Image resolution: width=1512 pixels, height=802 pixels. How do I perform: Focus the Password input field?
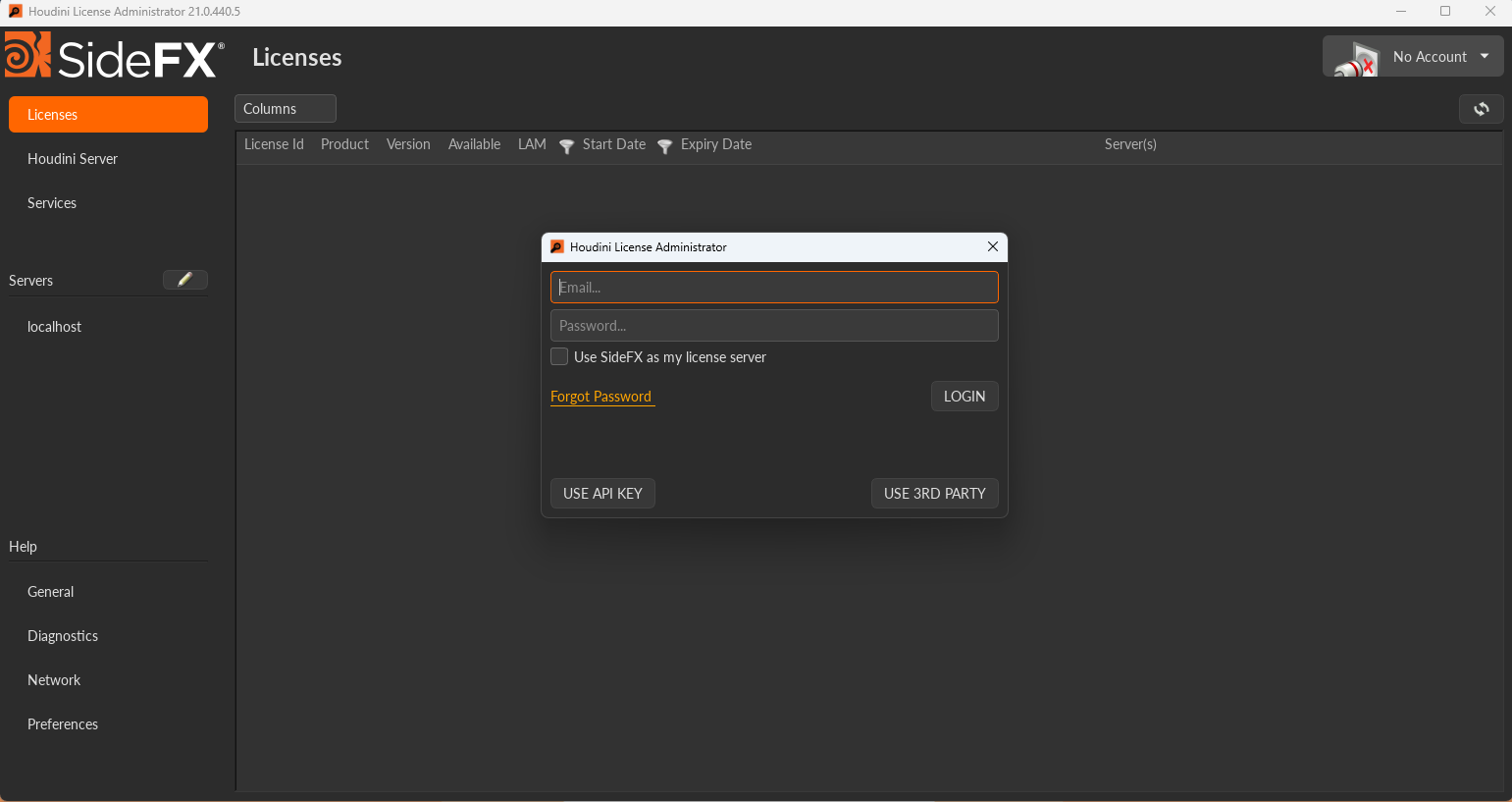[774, 326]
